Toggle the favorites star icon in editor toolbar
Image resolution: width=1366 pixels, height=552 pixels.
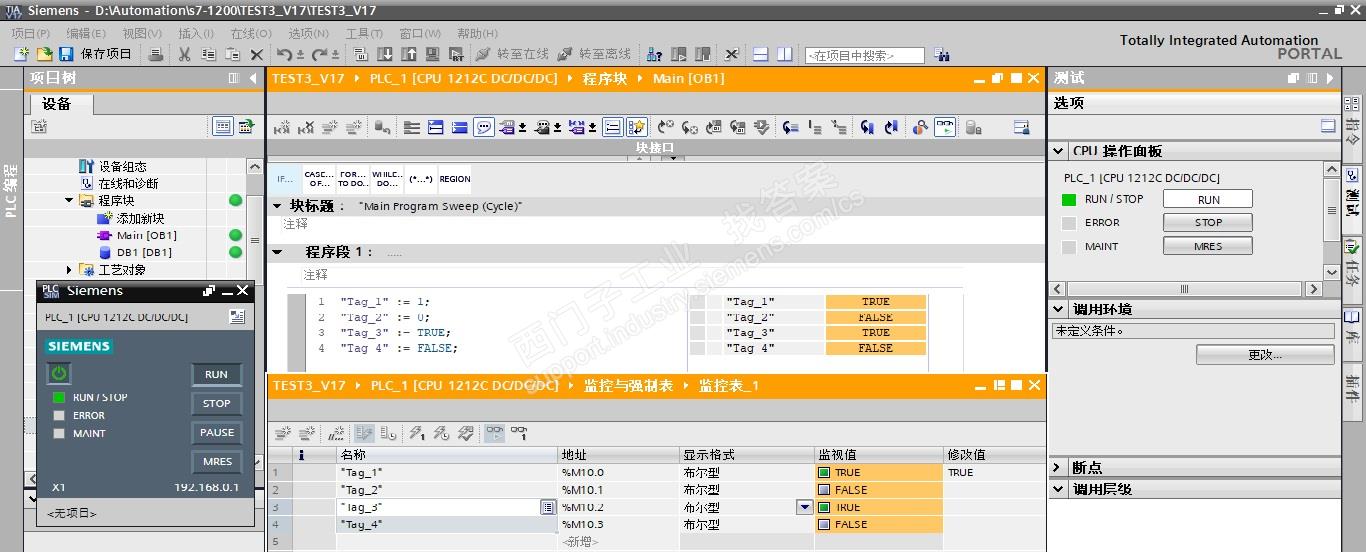636,127
